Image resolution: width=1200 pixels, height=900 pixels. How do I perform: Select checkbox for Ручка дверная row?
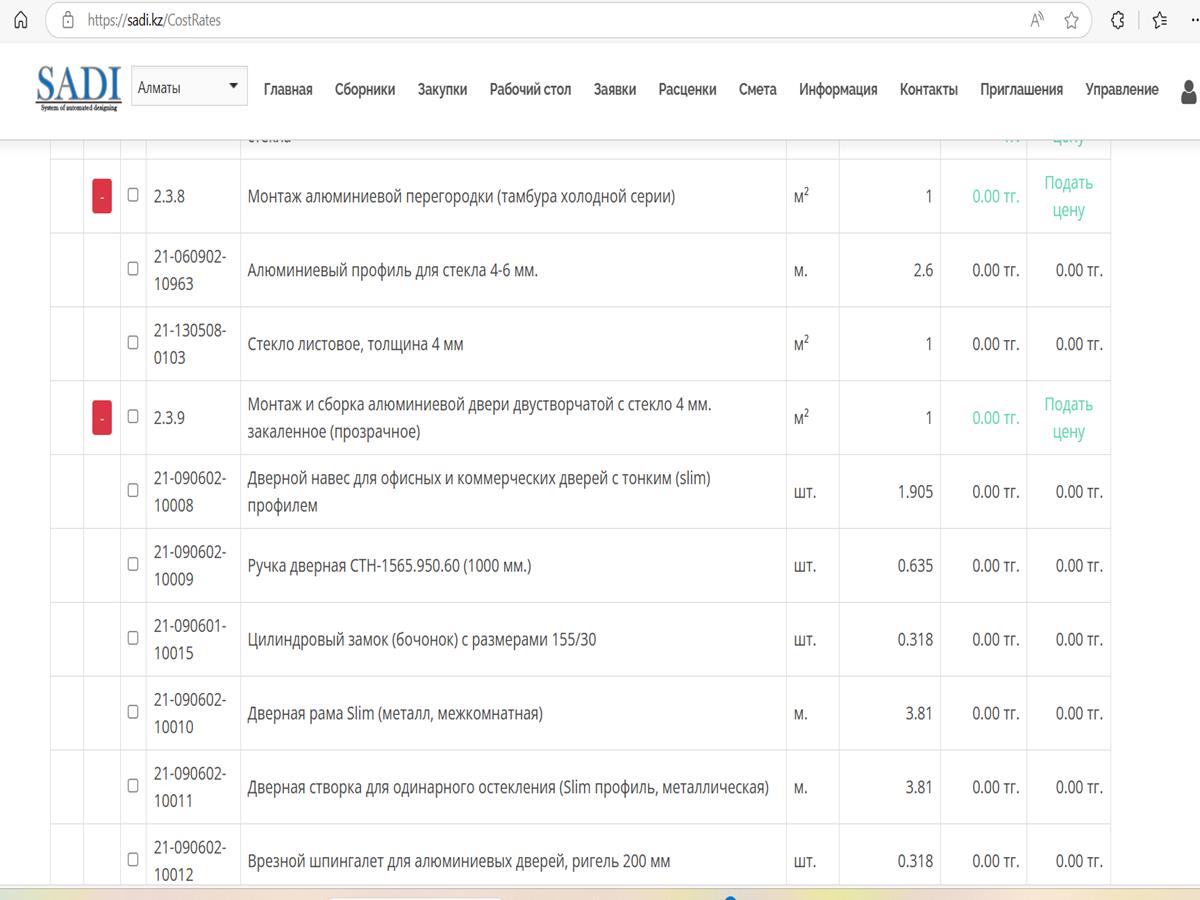pyautogui.click(x=133, y=564)
